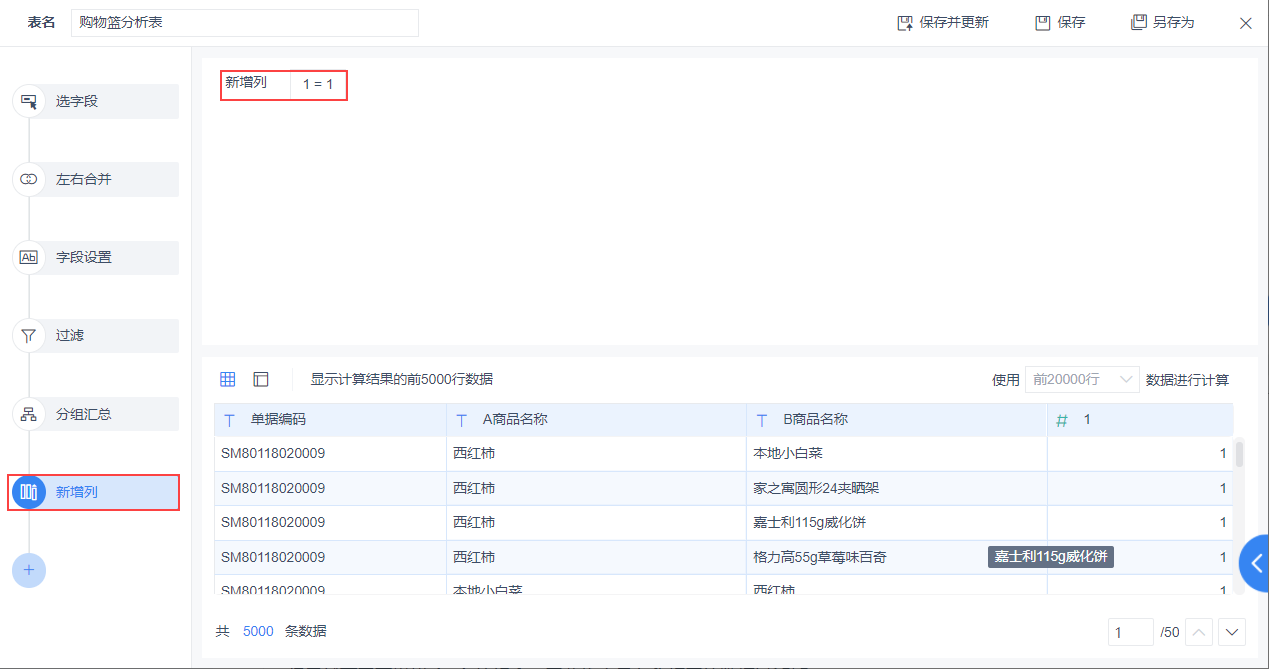Click the /50 total pages text

click(1169, 632)
